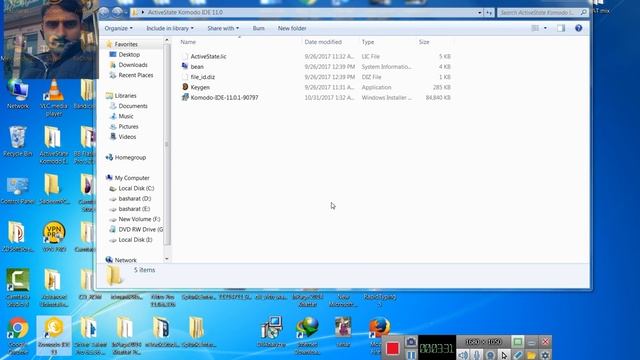Screen dimensions: 640x360
Task: Open the recorder drawing pencil tool
Action: click(x=518, y=355)
